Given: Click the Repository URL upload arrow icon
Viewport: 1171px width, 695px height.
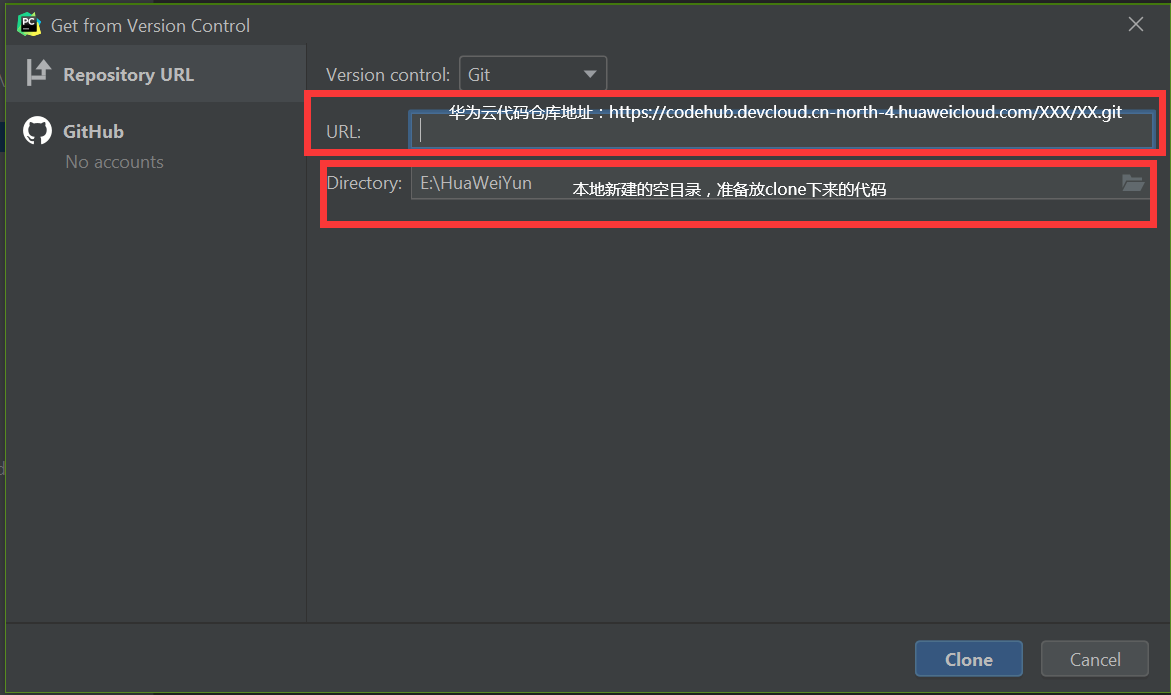Looking at the screenshot, I should (38, 73).
